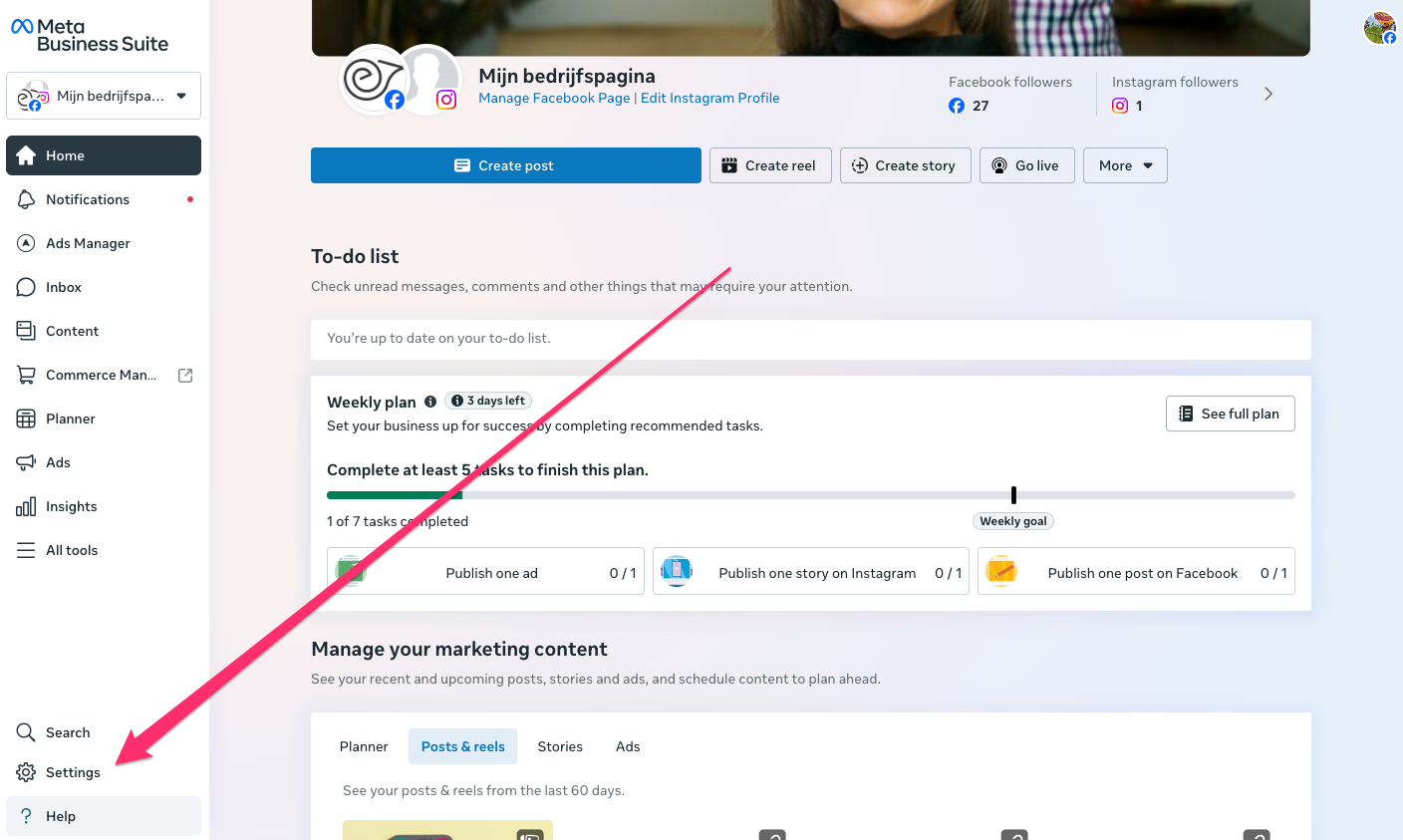Screen dimensions: 1403x840
Task: Click the Instagram followers label
Action: tap(1175, 82)
